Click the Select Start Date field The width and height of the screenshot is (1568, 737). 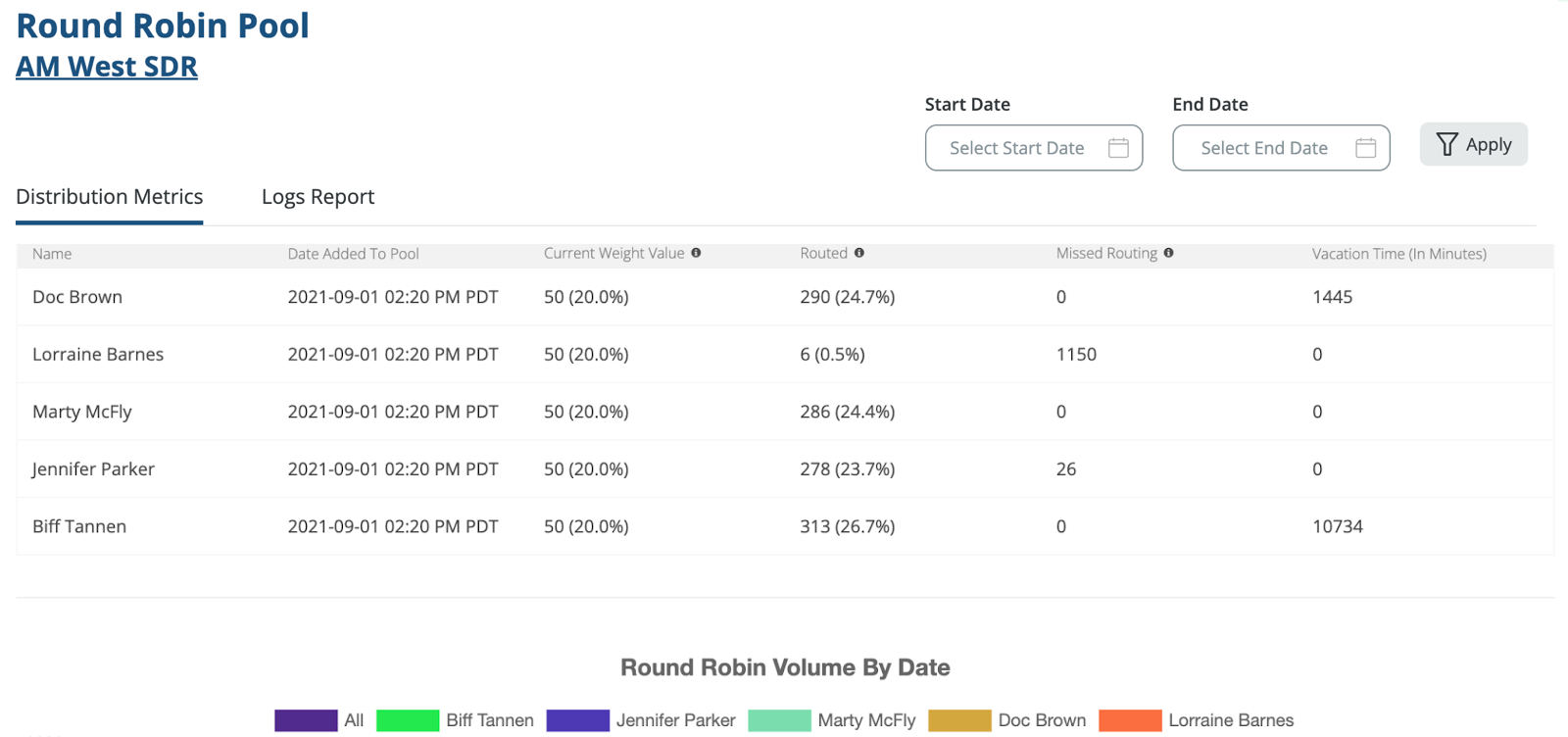tap(1016, 148)
